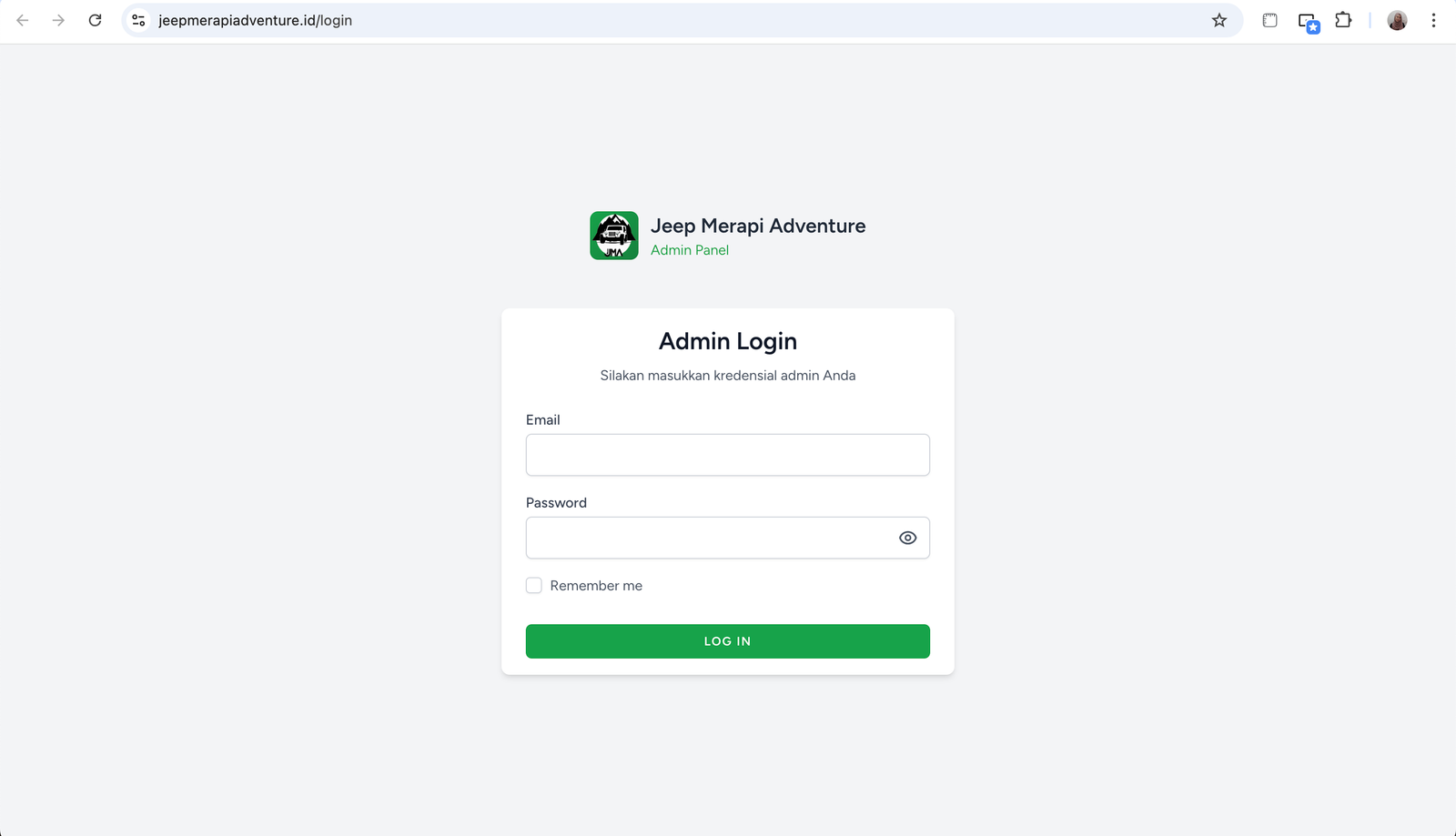
Task: Open the Extensions puzzle icon
Action: (1343, 20)
